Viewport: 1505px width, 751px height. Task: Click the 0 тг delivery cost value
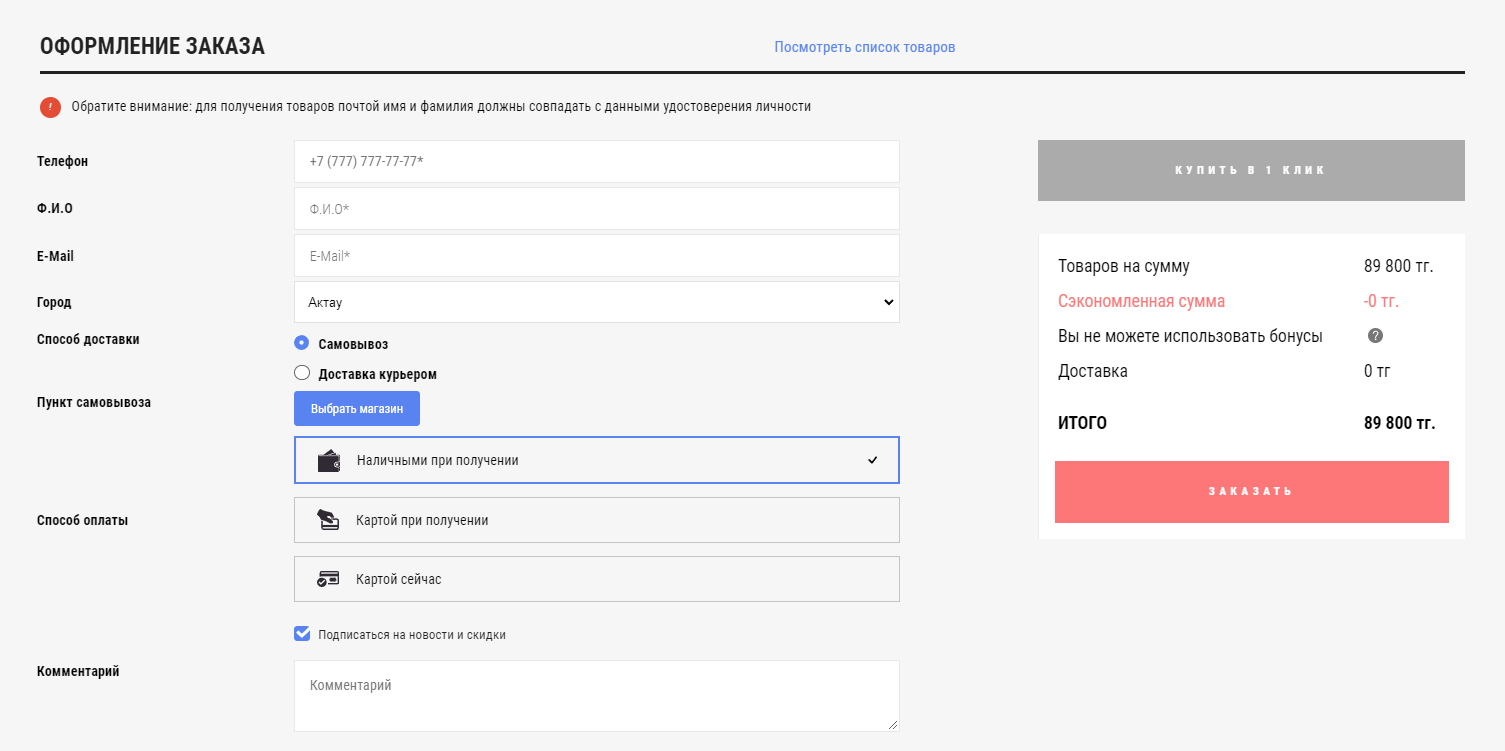(x=1377, y=371)
